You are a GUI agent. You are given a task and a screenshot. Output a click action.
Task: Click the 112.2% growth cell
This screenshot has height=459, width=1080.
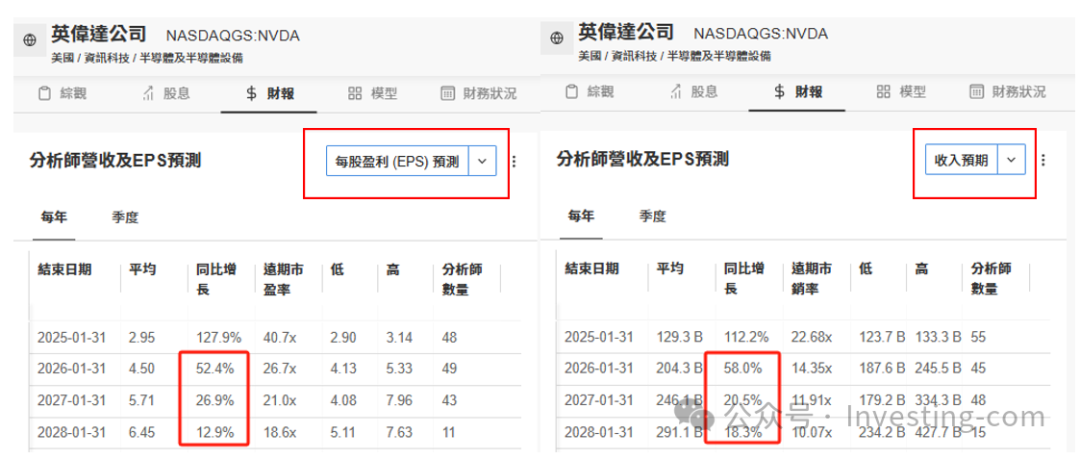[745, 338]
